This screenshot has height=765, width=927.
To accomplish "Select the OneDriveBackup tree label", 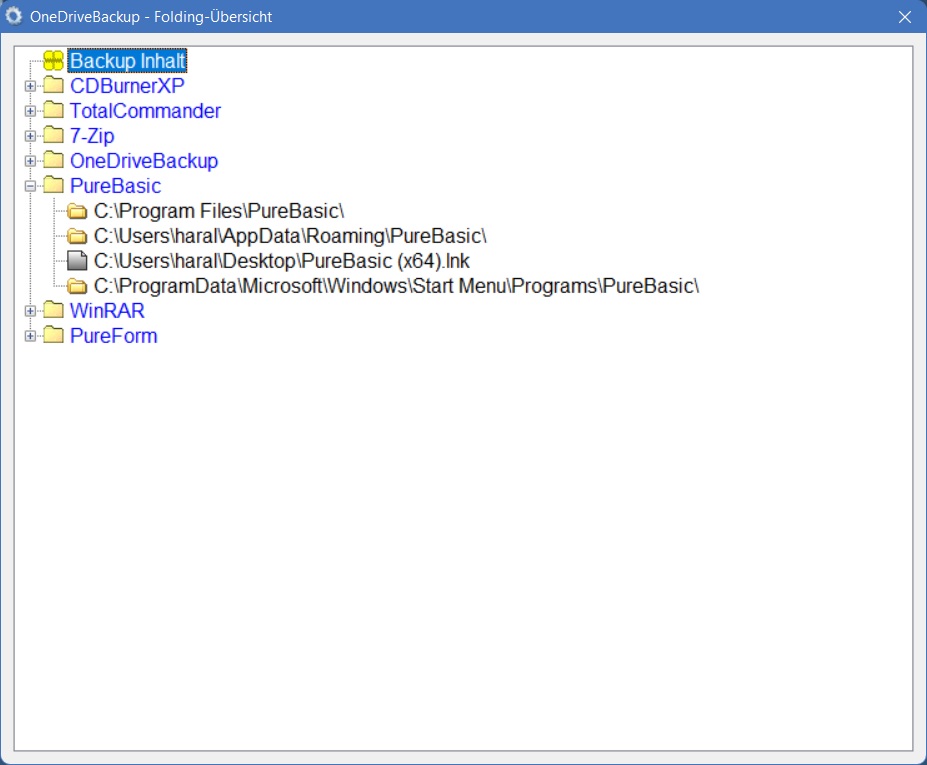I will pyautogui.click(x=144, y=161).
